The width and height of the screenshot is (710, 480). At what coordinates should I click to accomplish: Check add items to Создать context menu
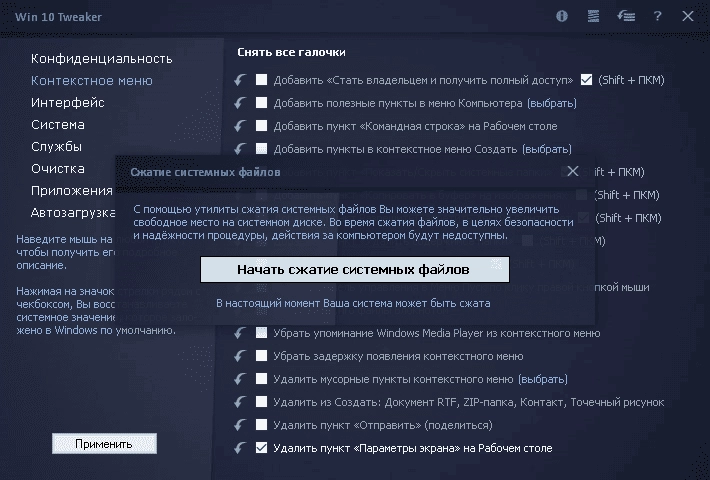pos(261,149)
